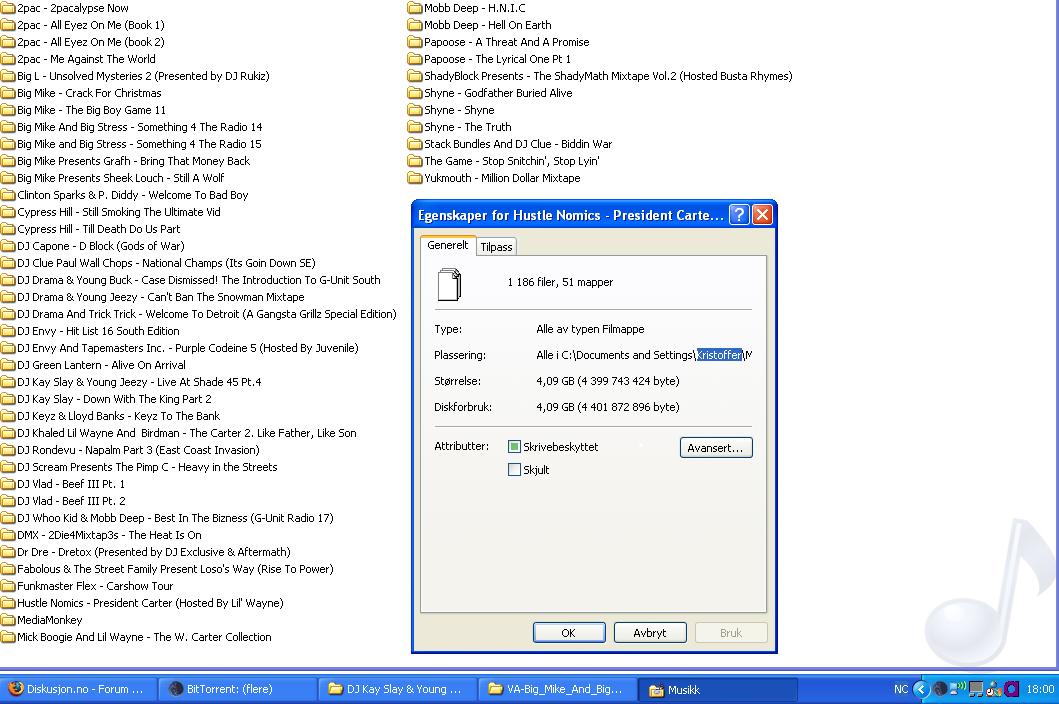Select folder icon for Shyne - The Truth
1059x704 pixels.
point(415,127)
